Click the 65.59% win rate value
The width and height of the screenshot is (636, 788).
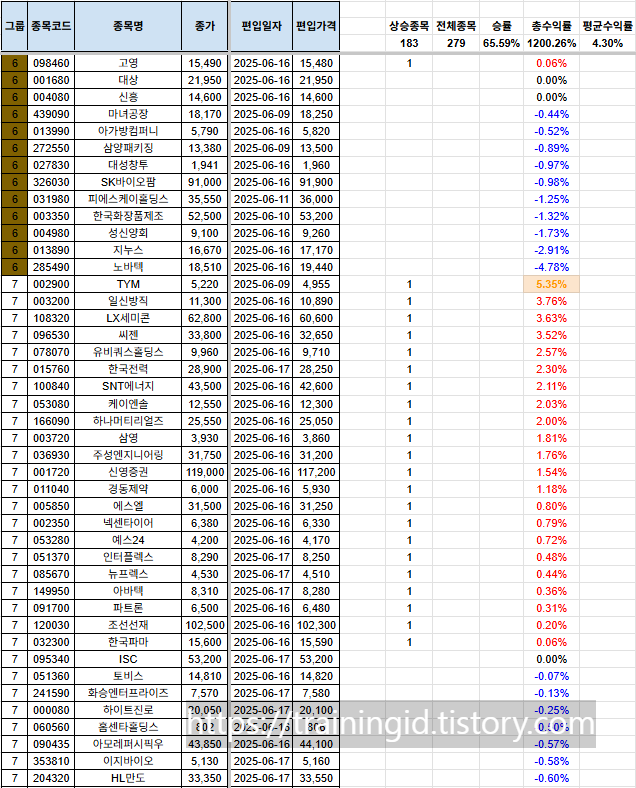click(x=501, y=43)
